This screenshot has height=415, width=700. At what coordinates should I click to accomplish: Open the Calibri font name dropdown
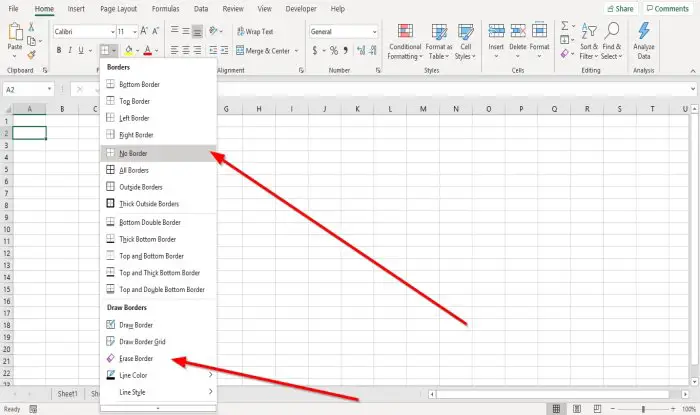click(113, 32)
